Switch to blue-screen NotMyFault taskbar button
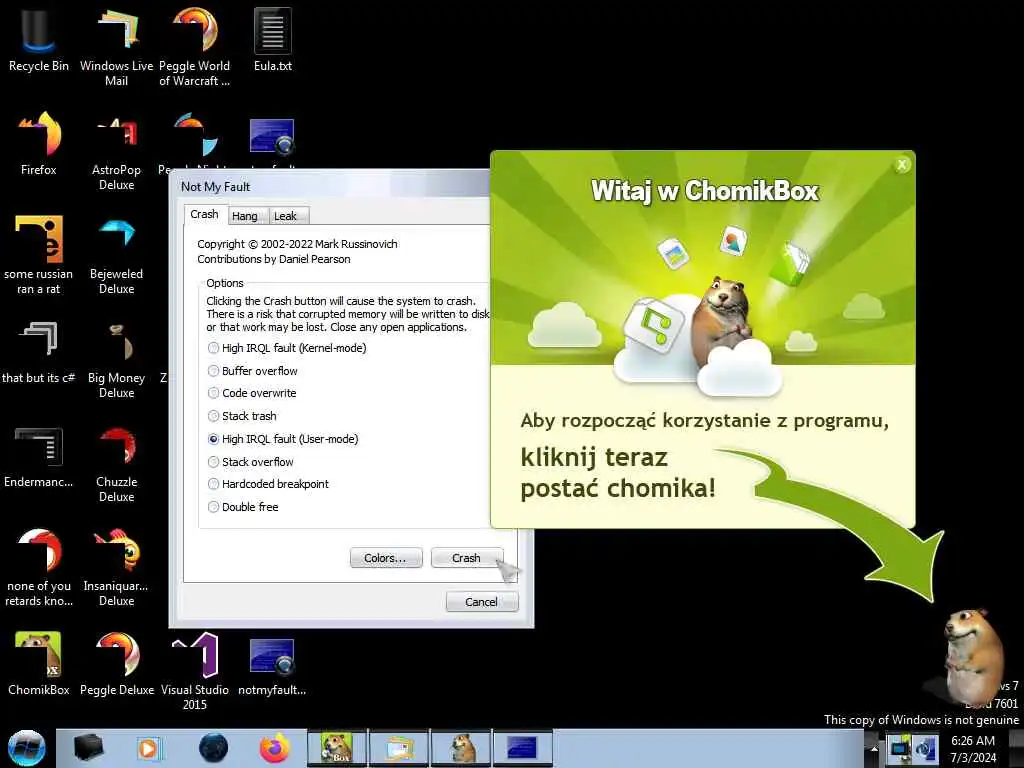 coord(523,748)
